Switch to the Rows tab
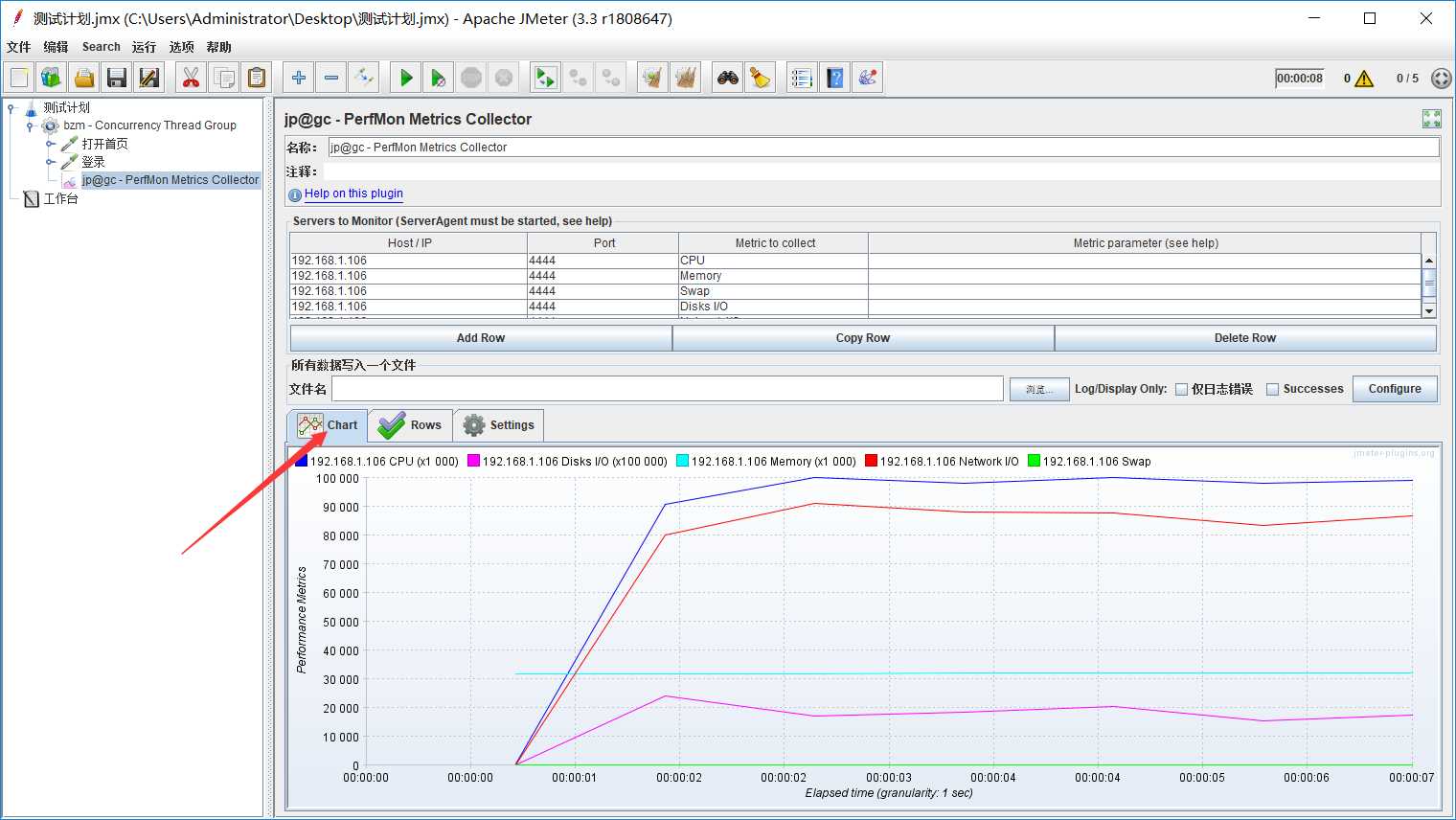This screenshot has height=820, width=1456. pos(410,425)
